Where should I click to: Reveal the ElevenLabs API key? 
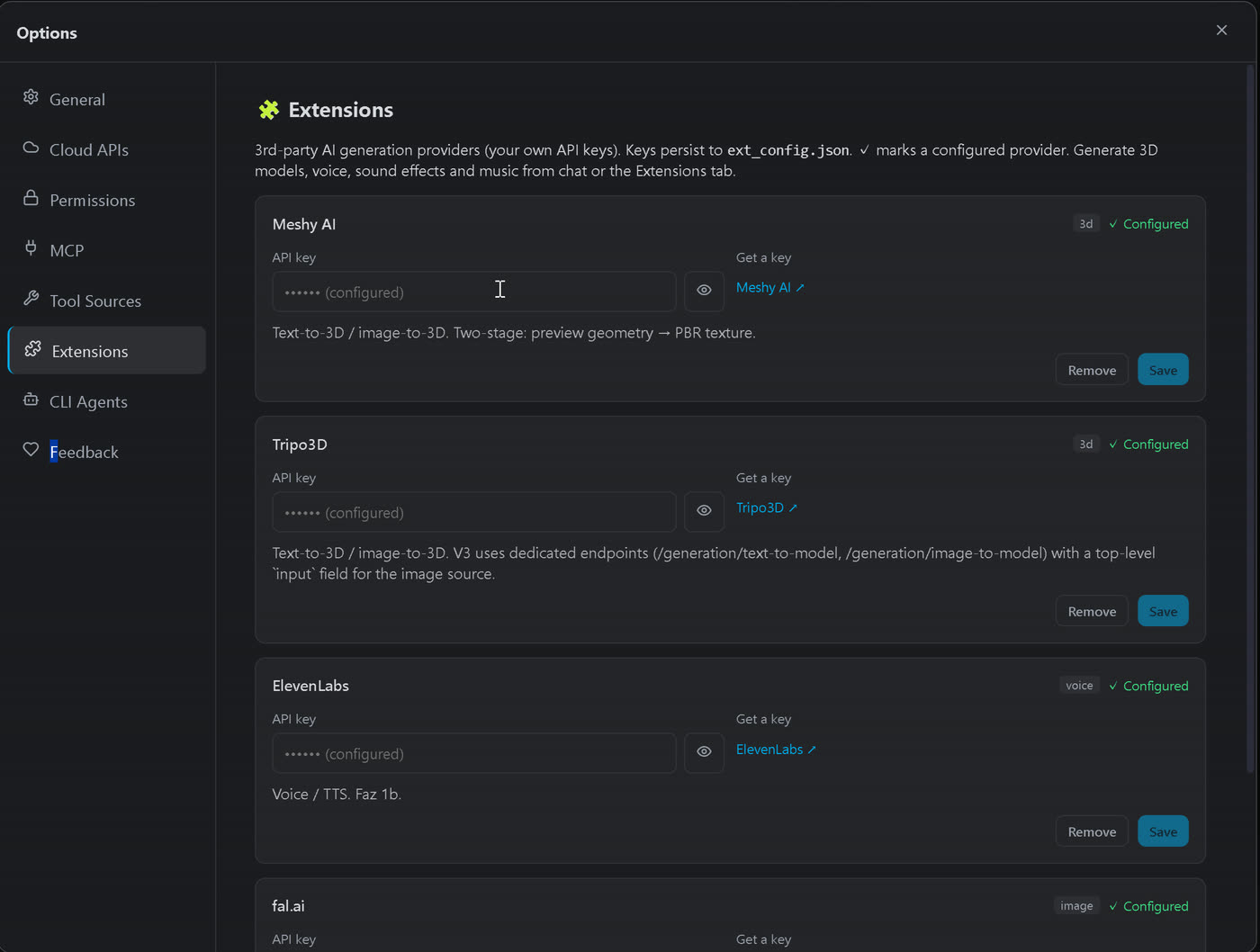coord(704,752)
